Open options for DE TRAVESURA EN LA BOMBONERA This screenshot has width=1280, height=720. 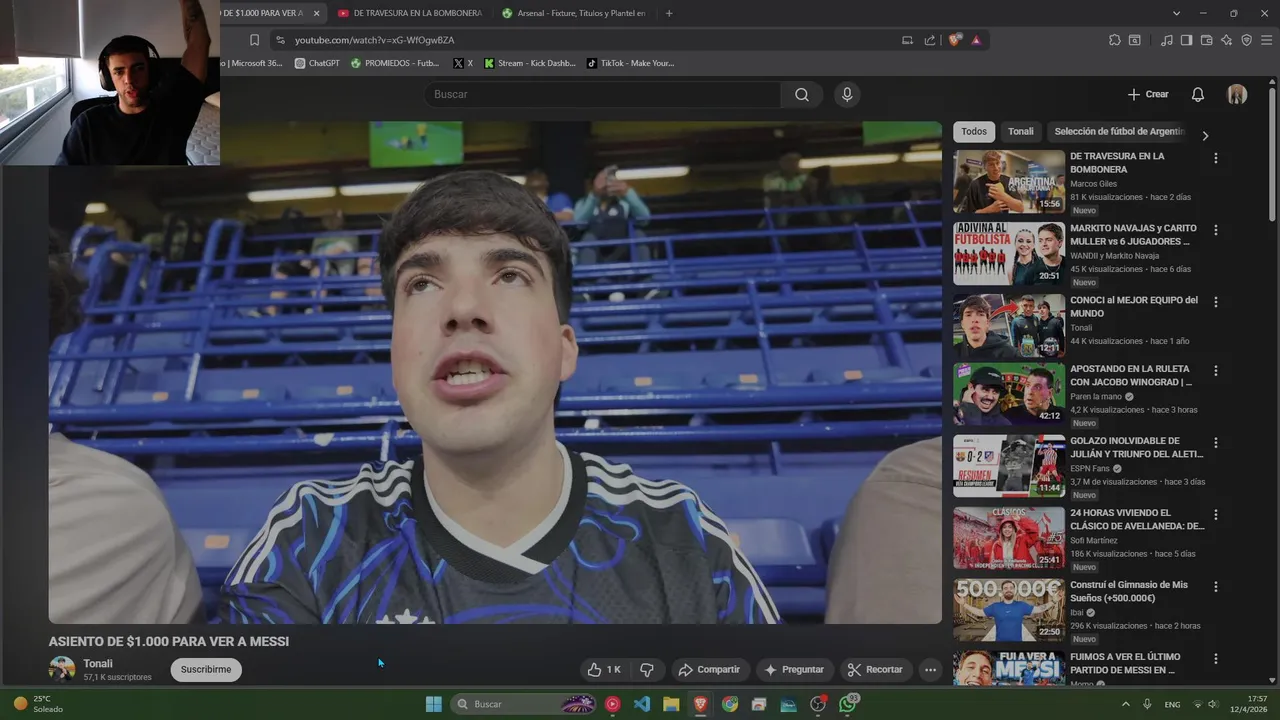tap(1215, 158)
